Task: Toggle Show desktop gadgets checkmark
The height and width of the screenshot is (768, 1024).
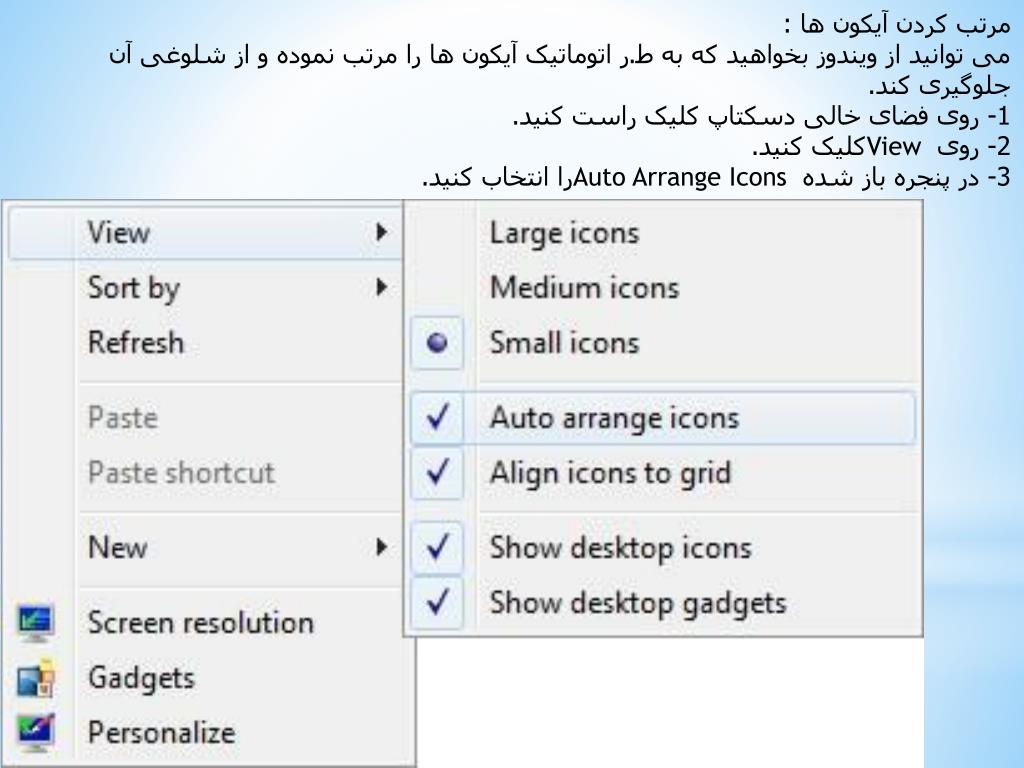Action: [x=437, y=601]
